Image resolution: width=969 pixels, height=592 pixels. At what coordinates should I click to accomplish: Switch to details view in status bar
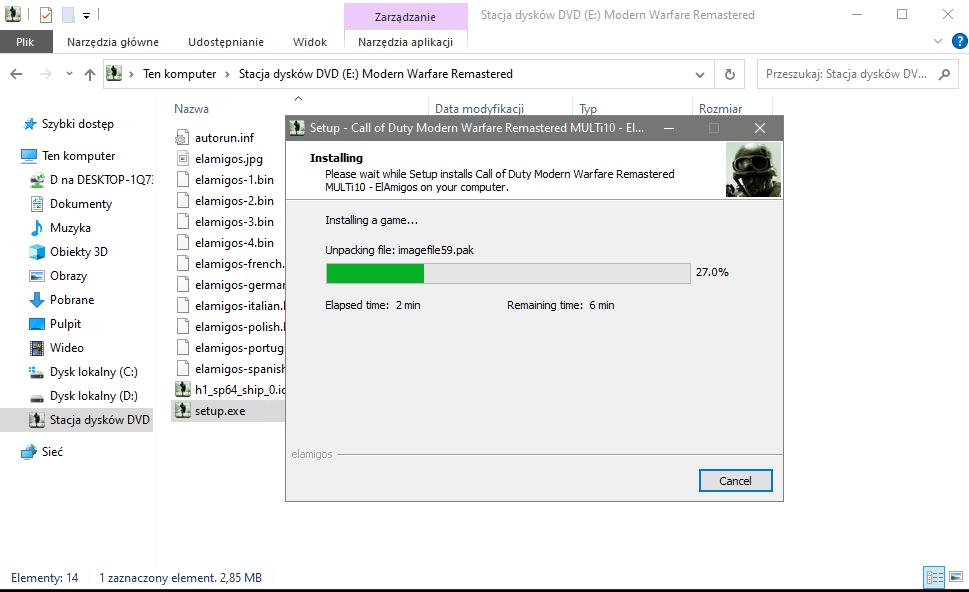pos(934,578)
